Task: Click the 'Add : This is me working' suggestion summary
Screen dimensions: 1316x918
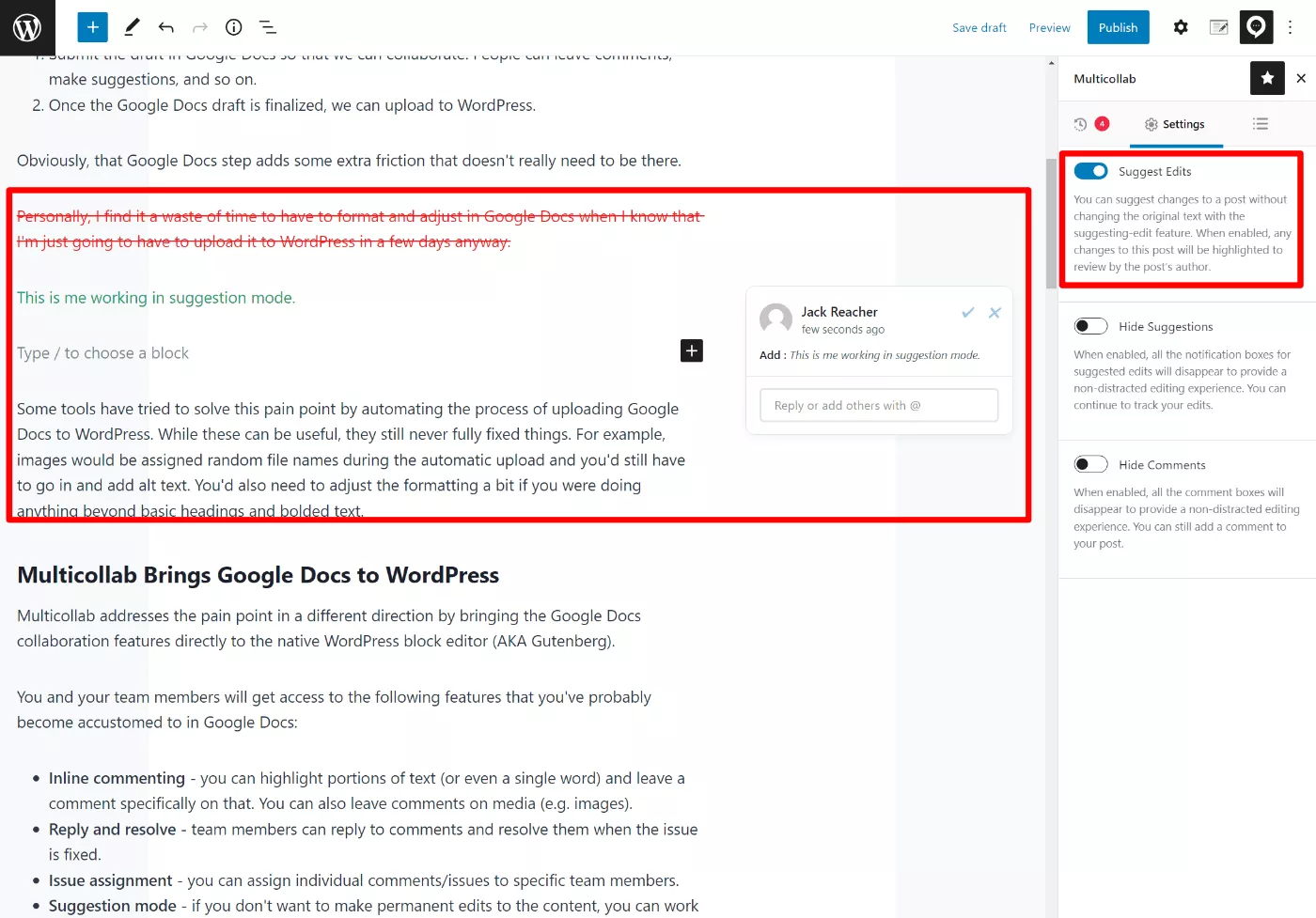Action: click(x=869, y=355)
